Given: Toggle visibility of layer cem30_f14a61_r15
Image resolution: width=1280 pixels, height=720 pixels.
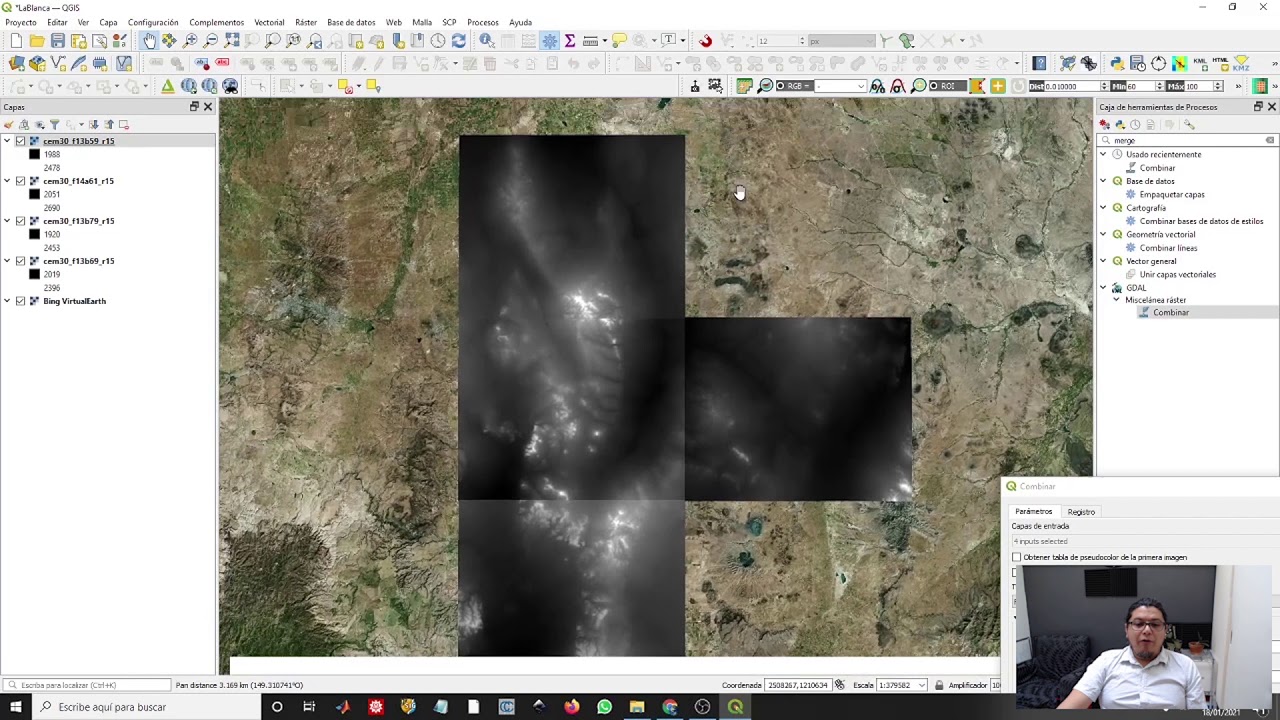Looking at the screenshot, I should point(20,181).
